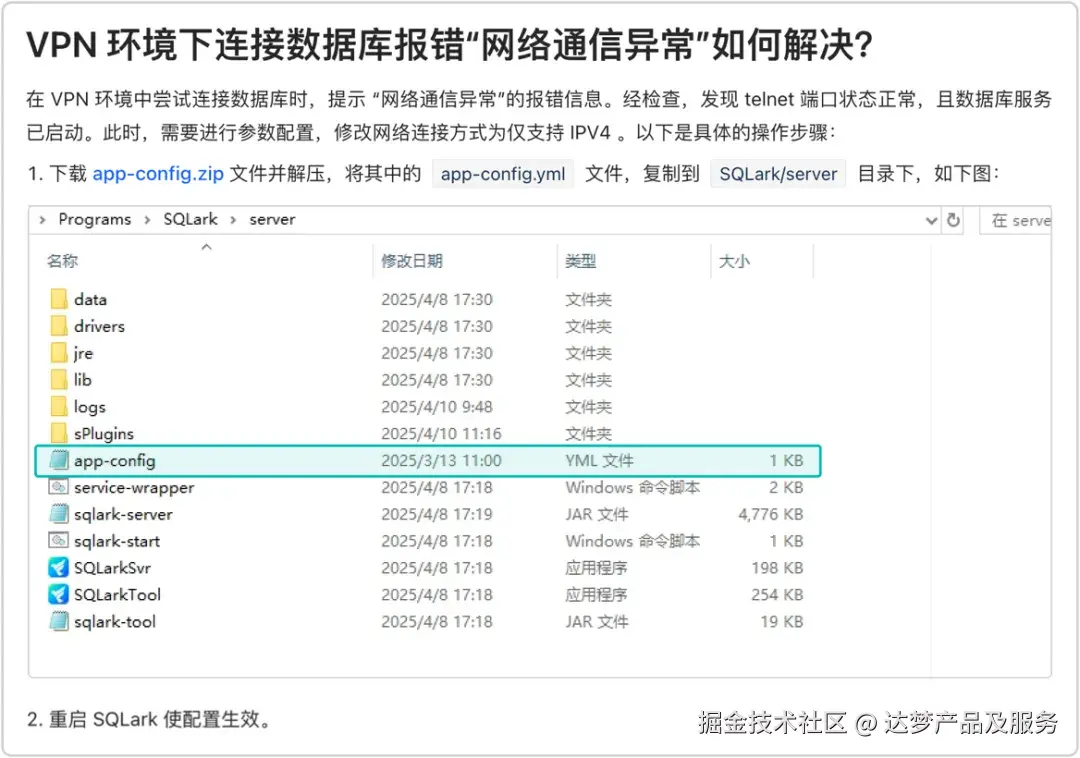Viewport: 1080px width, 758px height.
Task: Click the logs folder icon
Action: (x=59, y=406)
